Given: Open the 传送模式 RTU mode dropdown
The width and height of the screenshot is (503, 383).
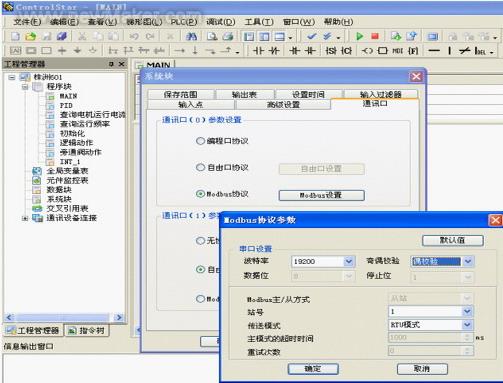Looking at the screenshot, I should [x=467, y=324].
